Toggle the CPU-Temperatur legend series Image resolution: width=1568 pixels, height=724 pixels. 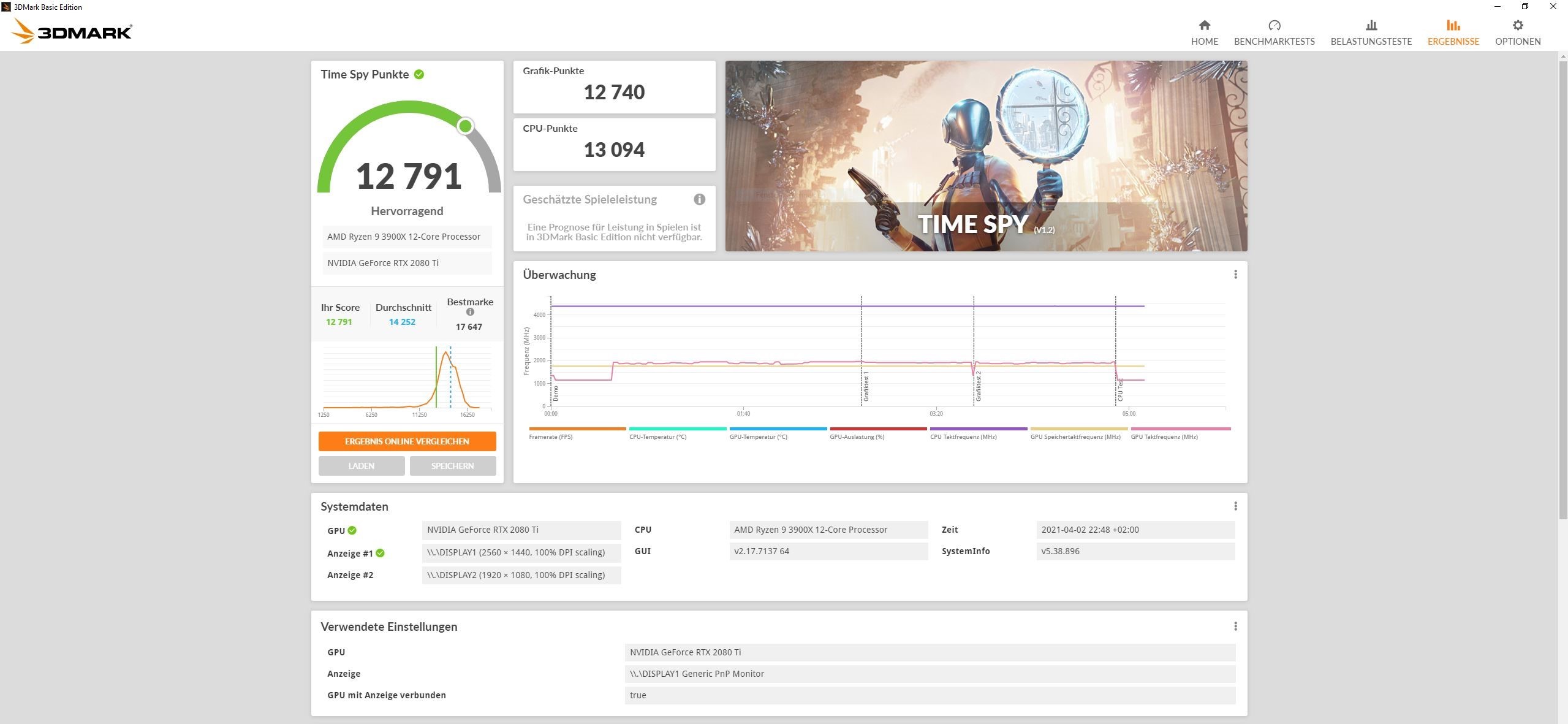pos(657,436)
